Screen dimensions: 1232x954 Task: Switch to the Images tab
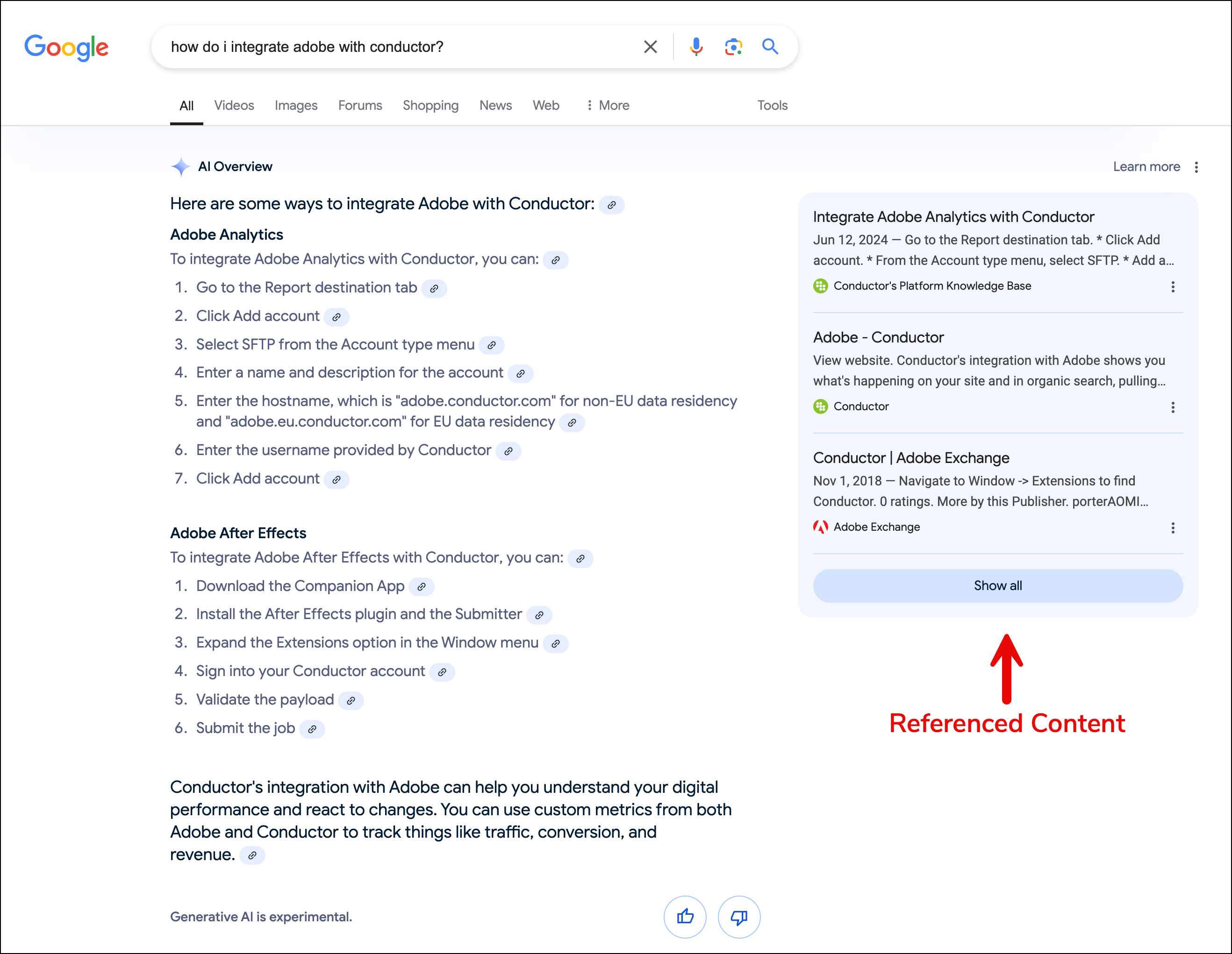[x=296, y=106]
